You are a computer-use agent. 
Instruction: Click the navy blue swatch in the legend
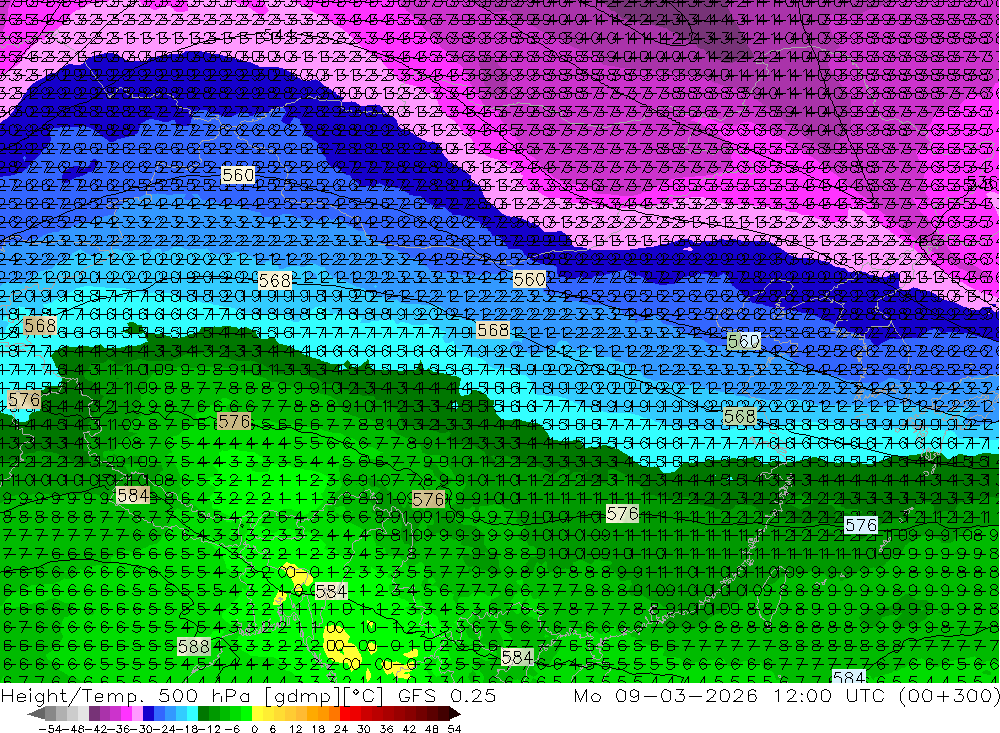[148, 714]
